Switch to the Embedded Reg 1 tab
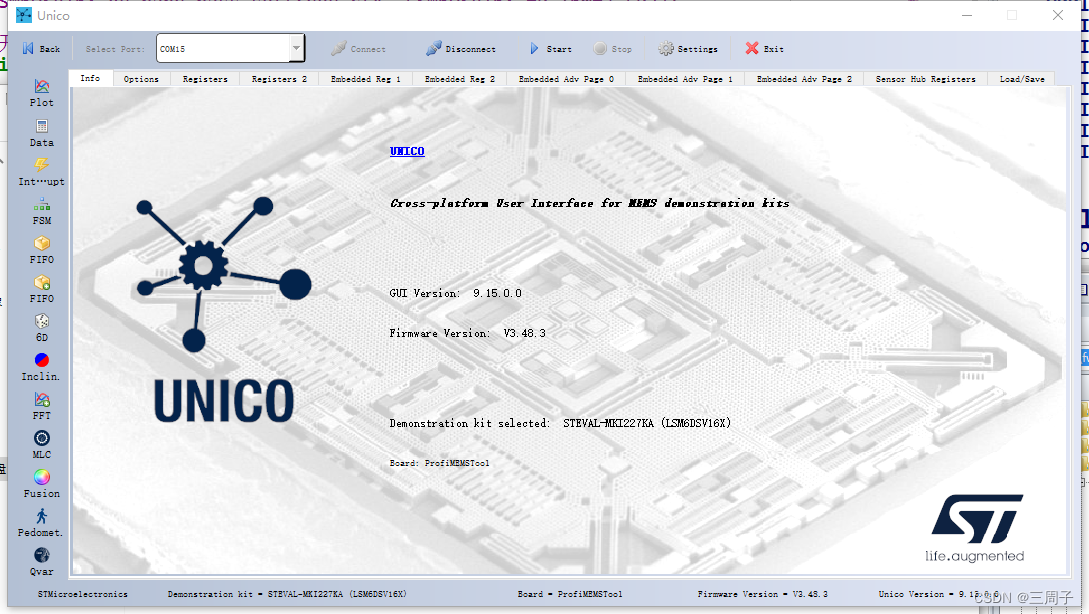1089x614 pixels. pos(365,79)
